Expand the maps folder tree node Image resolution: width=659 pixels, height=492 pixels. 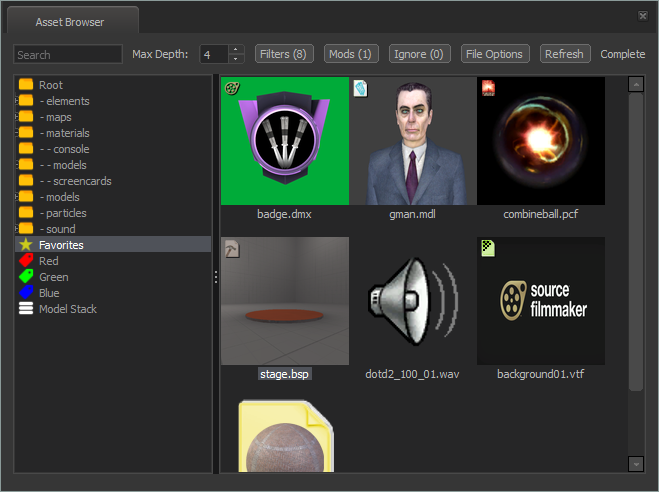(x=16, y=117)
